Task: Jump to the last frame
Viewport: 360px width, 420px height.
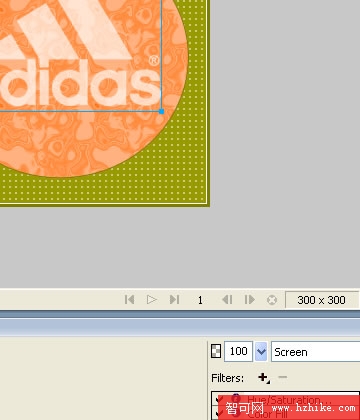Action: [x=174, y=300]
